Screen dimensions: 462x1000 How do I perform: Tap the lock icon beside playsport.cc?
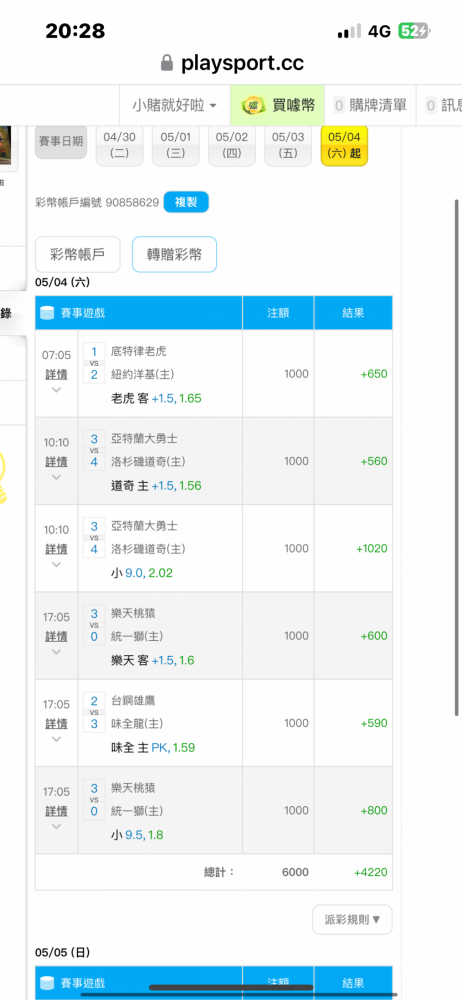click(x=167, y=62)
